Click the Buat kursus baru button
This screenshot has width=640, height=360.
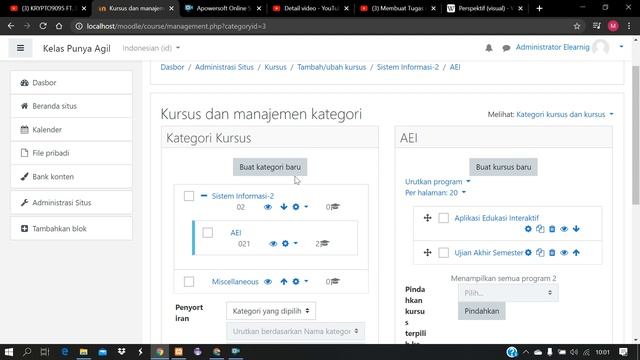[x=503, y=167]
